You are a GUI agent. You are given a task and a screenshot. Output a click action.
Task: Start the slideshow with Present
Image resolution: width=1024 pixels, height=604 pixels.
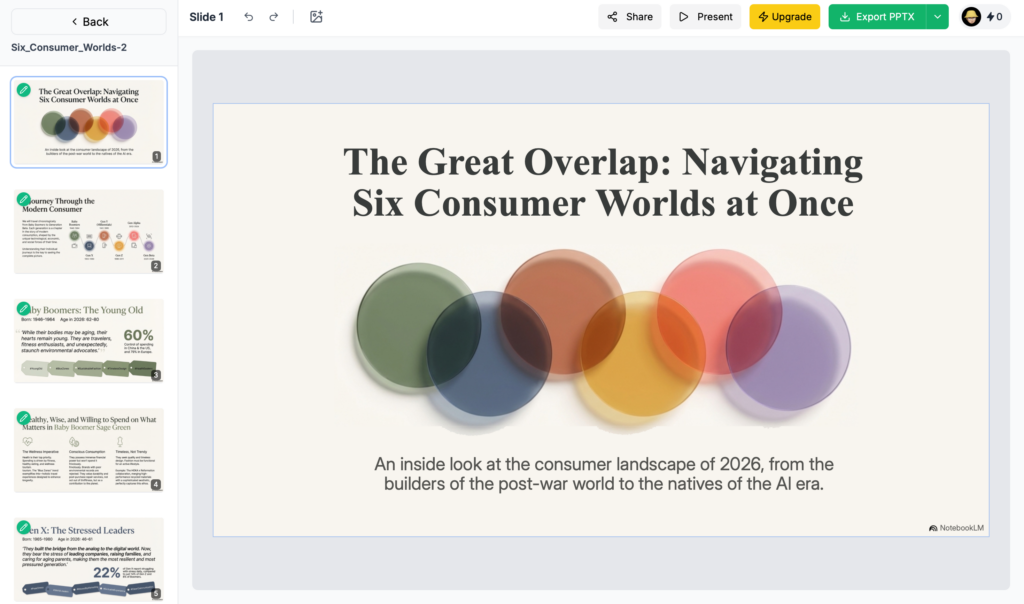[x=705, y=17]
